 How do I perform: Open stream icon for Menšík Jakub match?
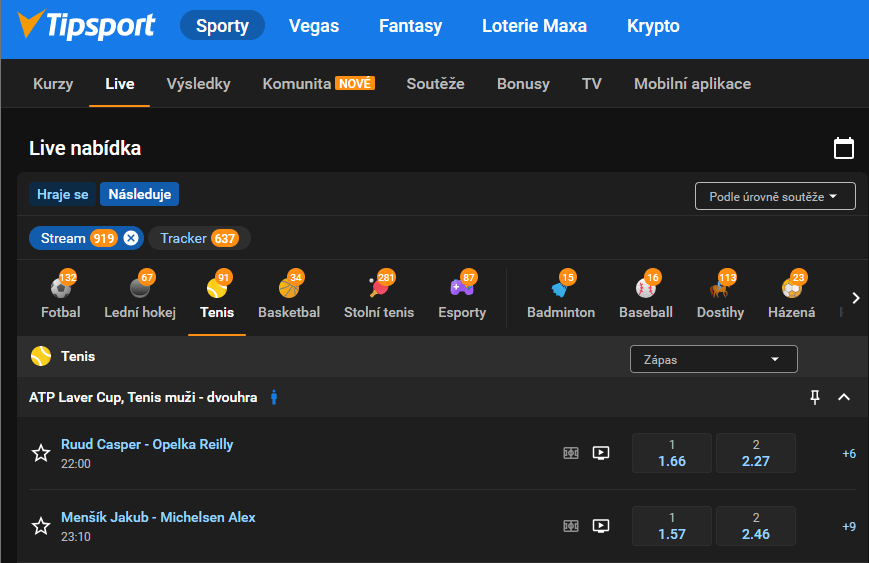click(x=601, y=526)
